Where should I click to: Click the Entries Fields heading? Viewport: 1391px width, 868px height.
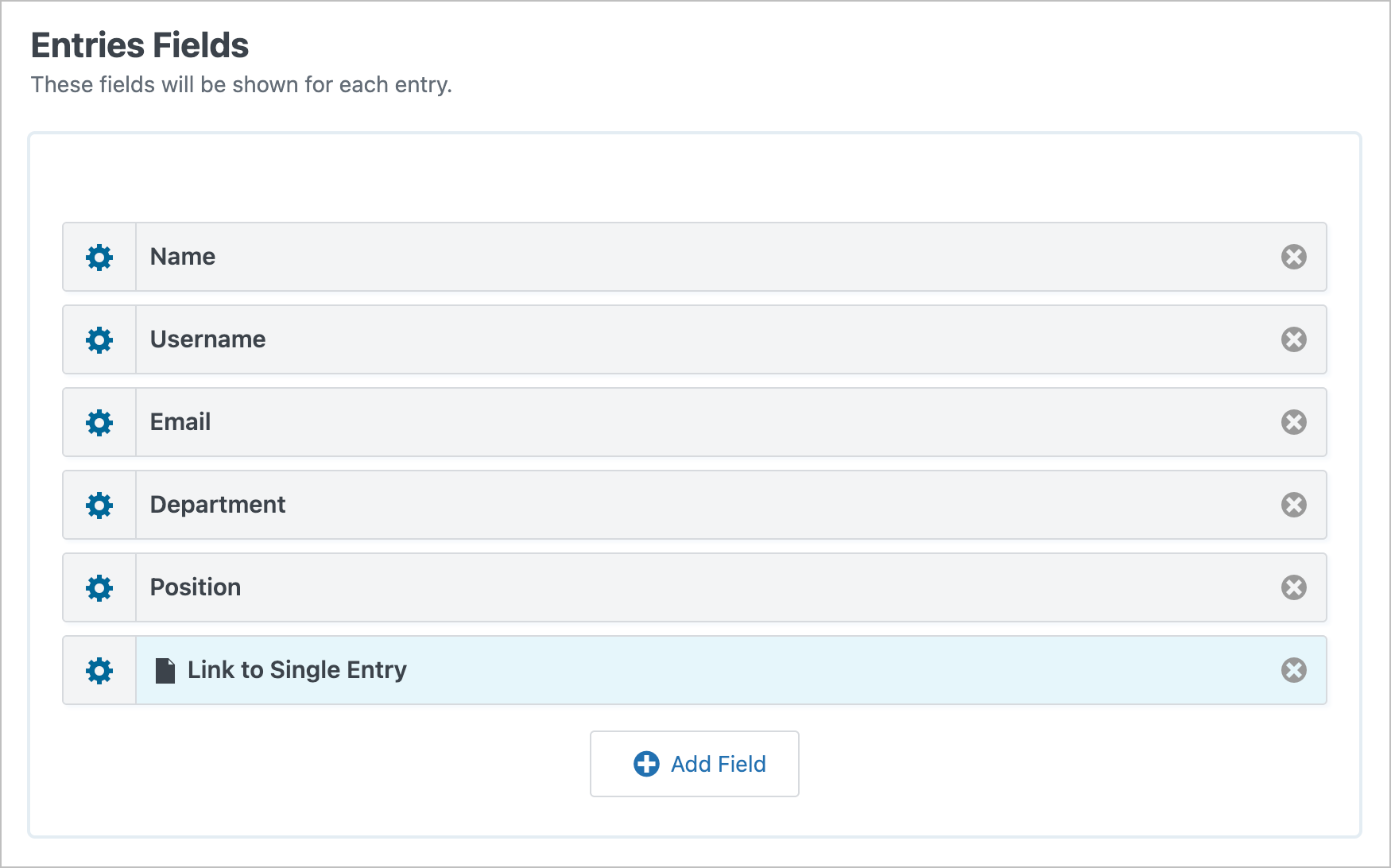[x=139, y=45]
